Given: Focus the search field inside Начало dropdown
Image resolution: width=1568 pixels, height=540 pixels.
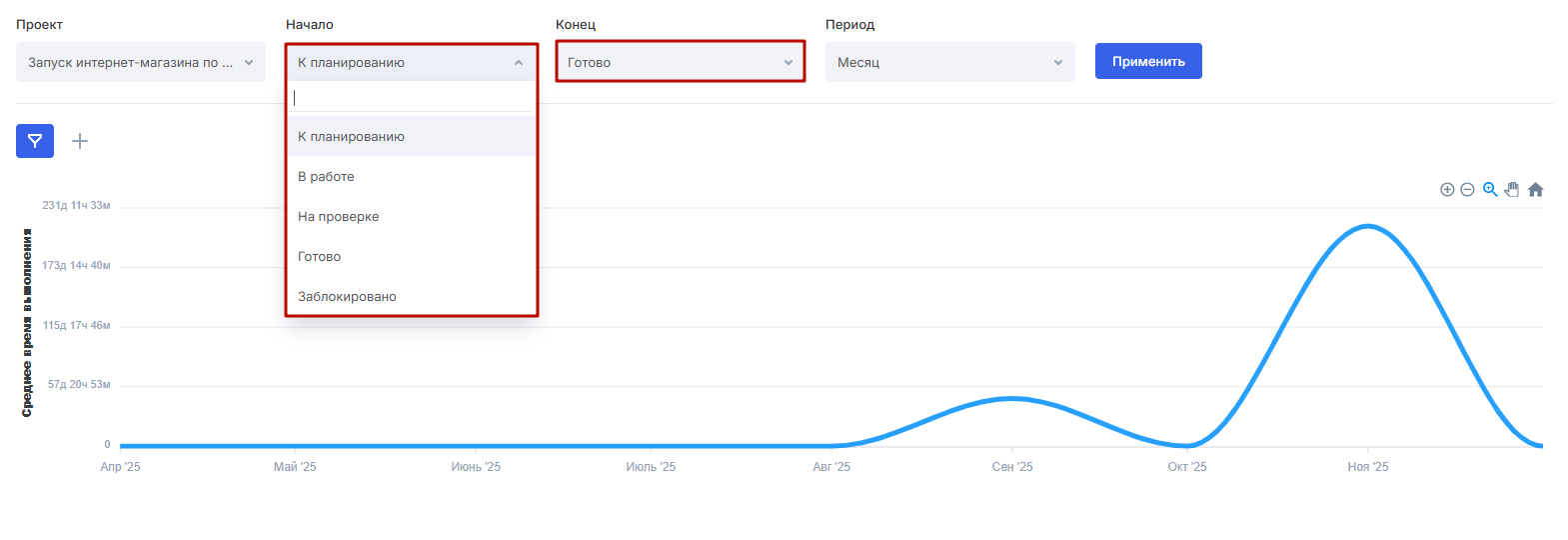Looking at the screenshot, I should [411, 98].
